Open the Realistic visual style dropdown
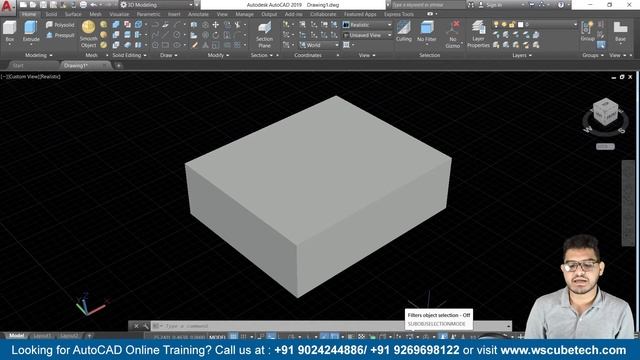Screen dimensions: 640x360 (367, 25)
